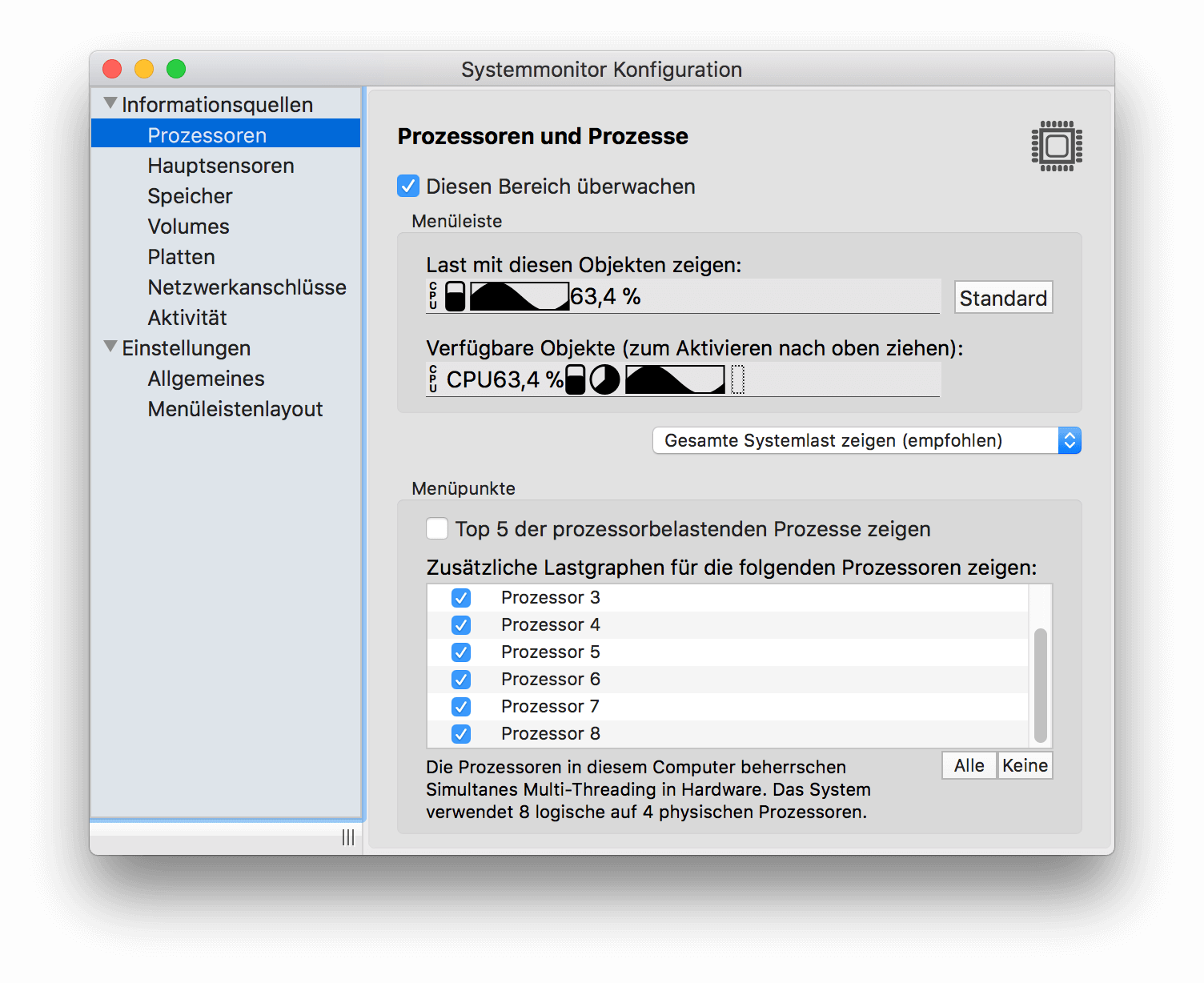Click the history graph in active menu bar row
This screenshot has width=1204, height=983.
click(x=519, y=296)
